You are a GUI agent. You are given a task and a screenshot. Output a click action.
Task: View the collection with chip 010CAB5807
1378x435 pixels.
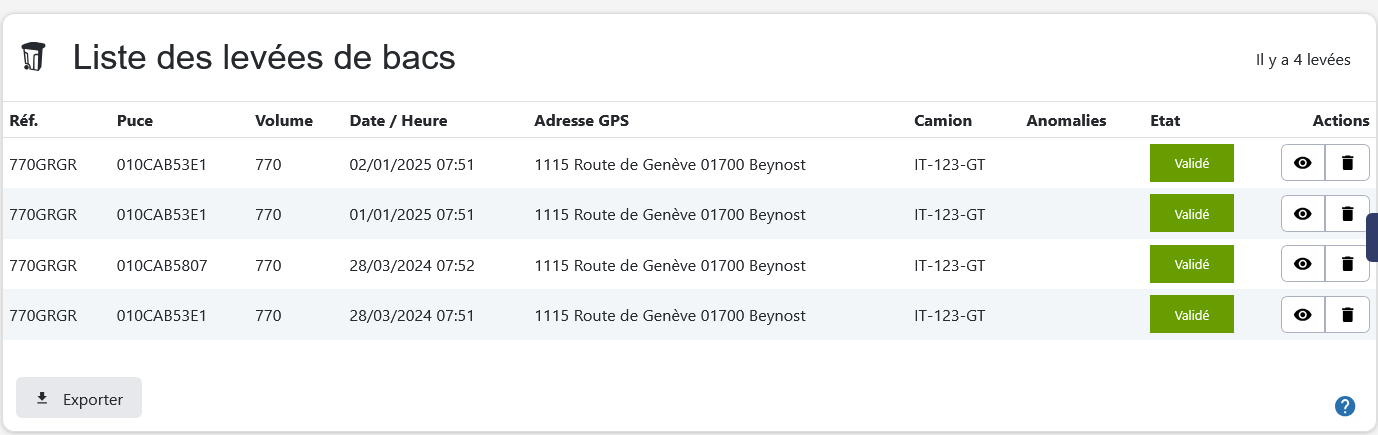click(1302, 264)
